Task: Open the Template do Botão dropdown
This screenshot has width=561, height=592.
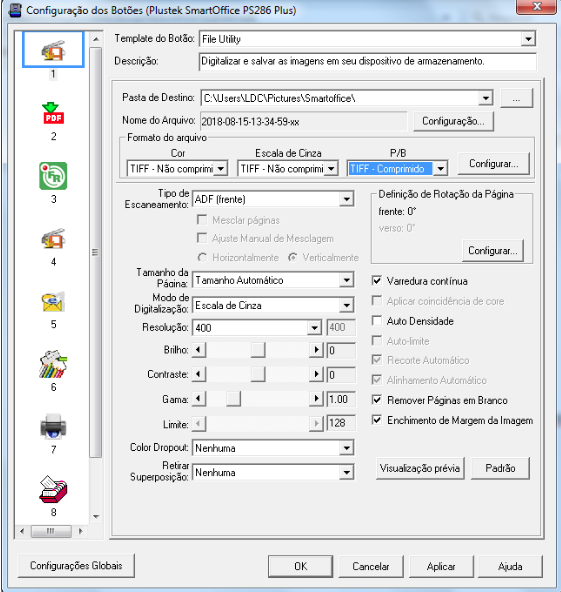Action: point(528,39)
